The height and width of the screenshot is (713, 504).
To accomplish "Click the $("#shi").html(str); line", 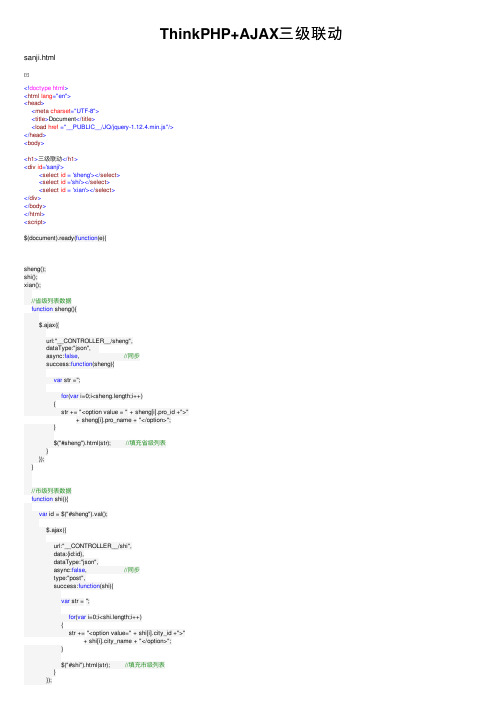I will coord(86,665).
